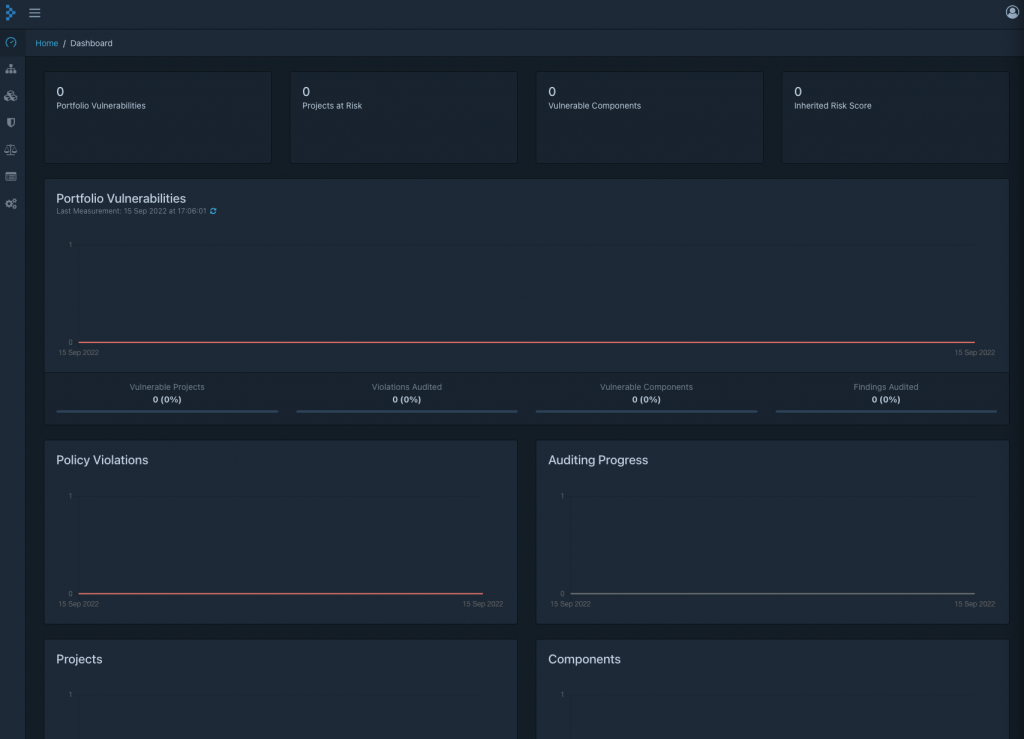Open Components via the cubes sidebar icon
This screenshot has width=1024, height=739.
click(11, 96)
